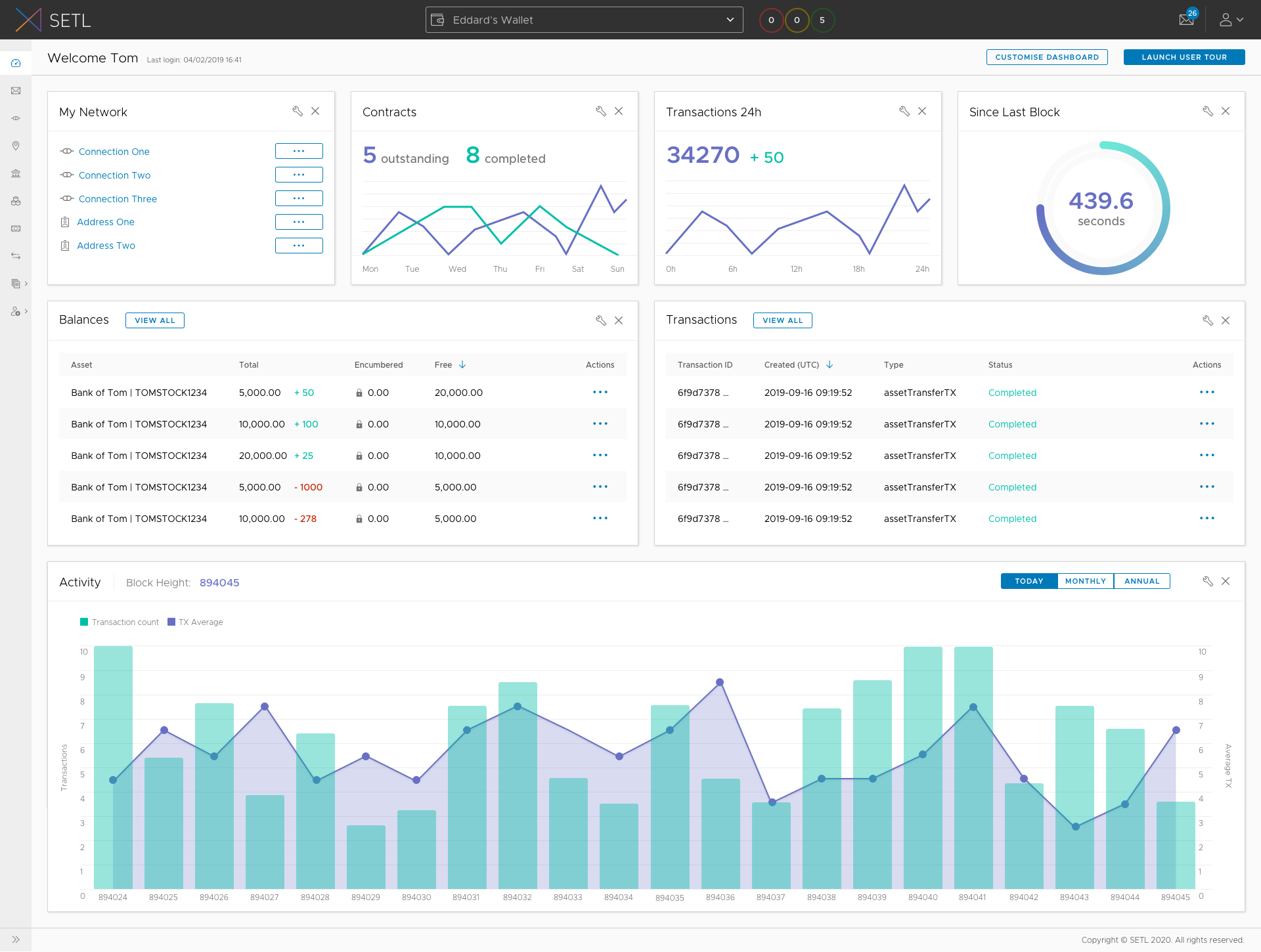Close the Transactions table widget
Screen dimensions: 1261x952
1226,320
